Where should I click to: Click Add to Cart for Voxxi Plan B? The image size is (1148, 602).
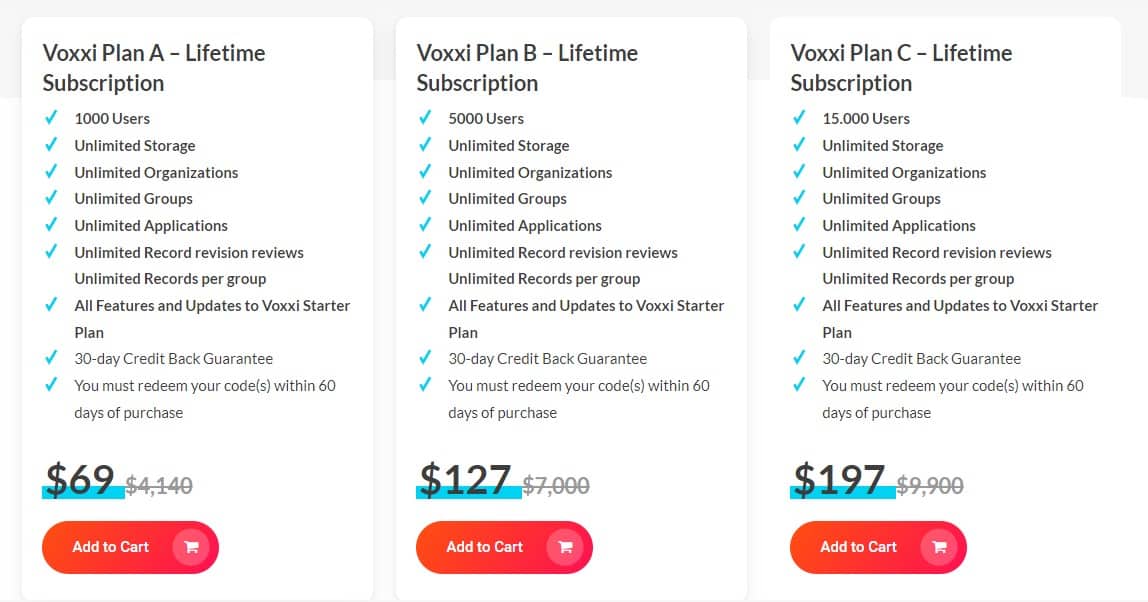coord(484,547)
